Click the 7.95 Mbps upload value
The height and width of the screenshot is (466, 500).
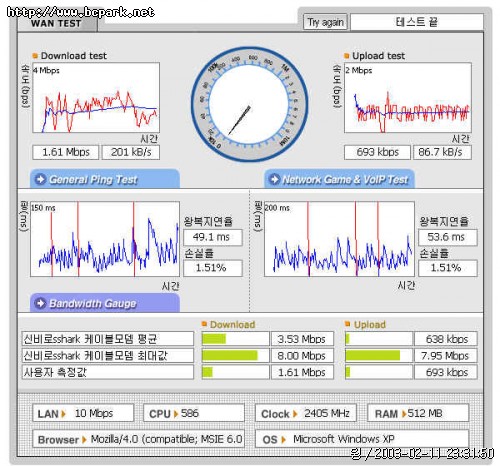446,355
